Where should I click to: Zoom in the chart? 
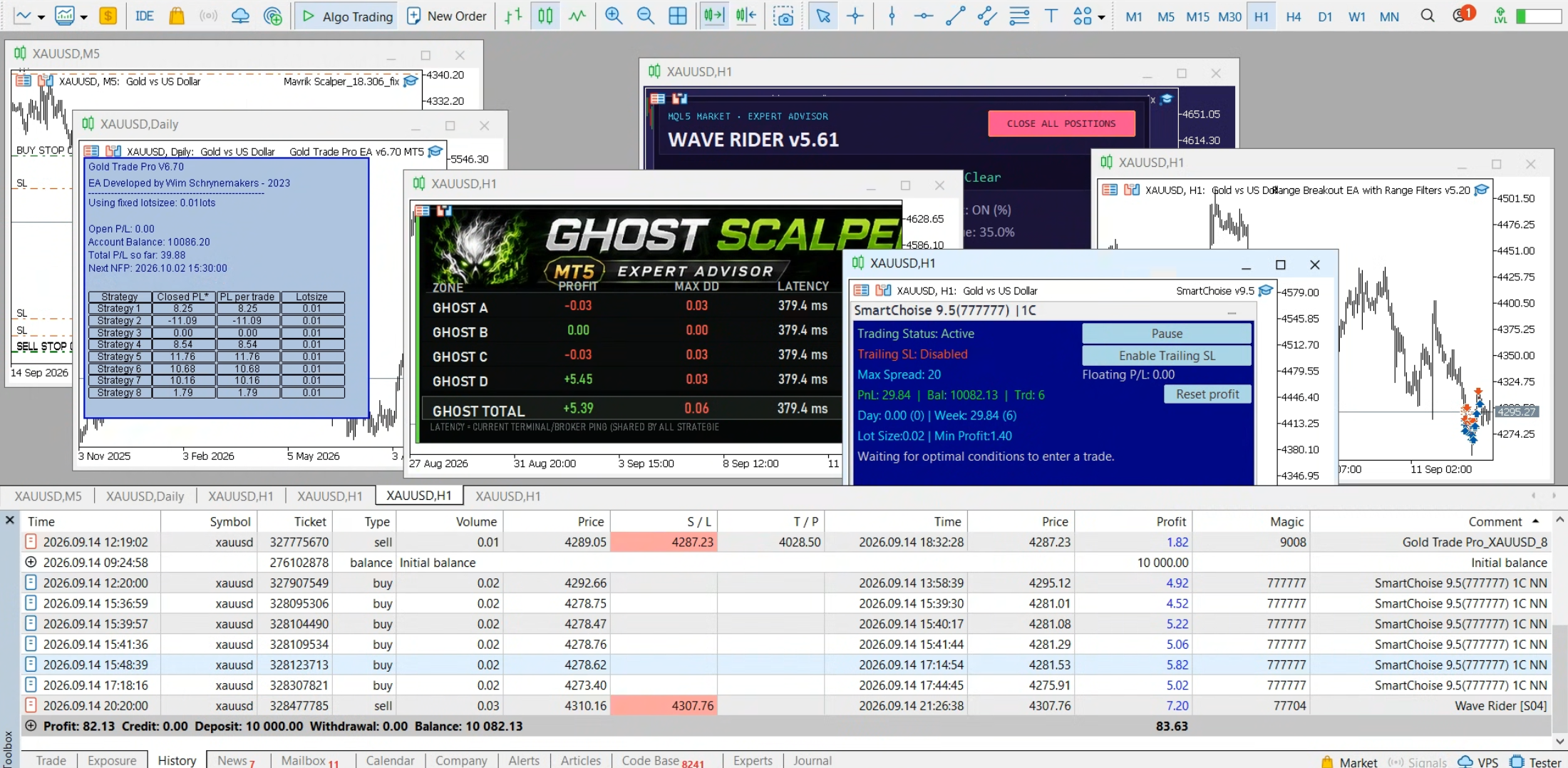pos(613,16)
